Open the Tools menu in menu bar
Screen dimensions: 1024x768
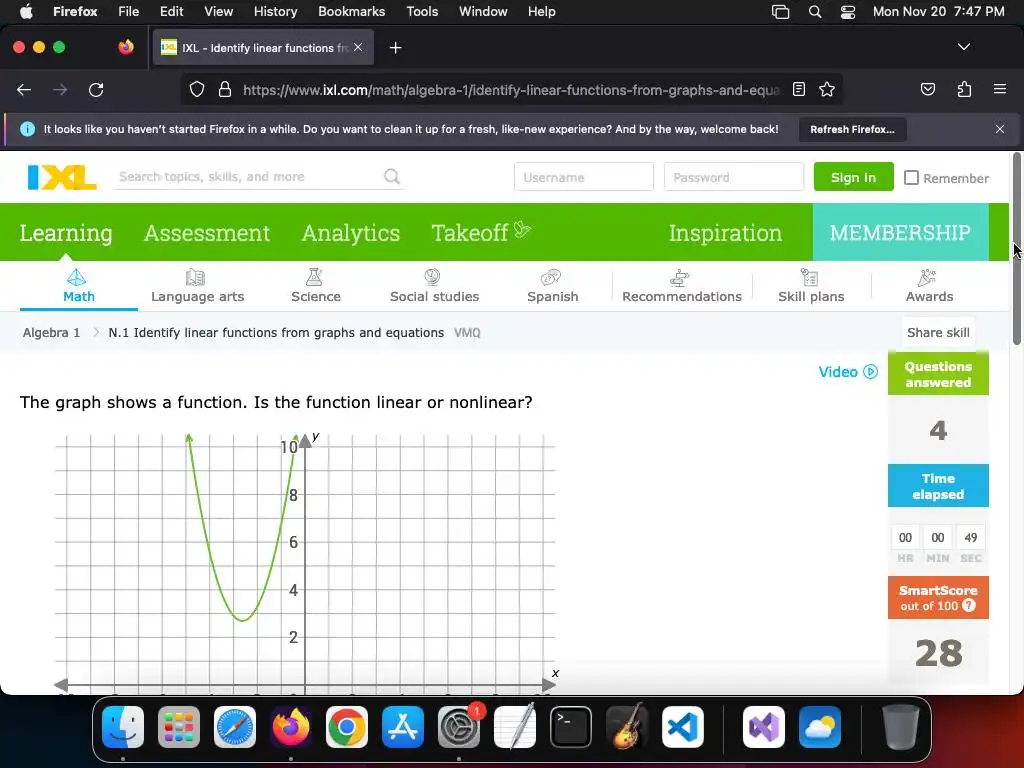422,11
